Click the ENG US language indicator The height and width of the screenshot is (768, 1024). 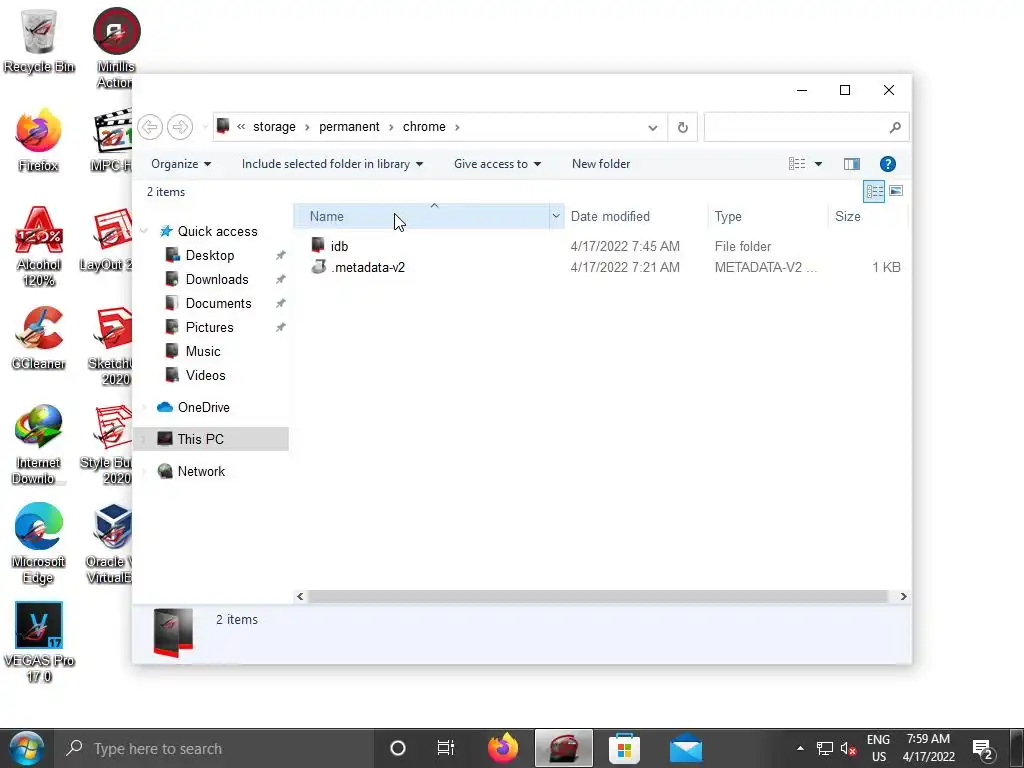tap(878, 748)
